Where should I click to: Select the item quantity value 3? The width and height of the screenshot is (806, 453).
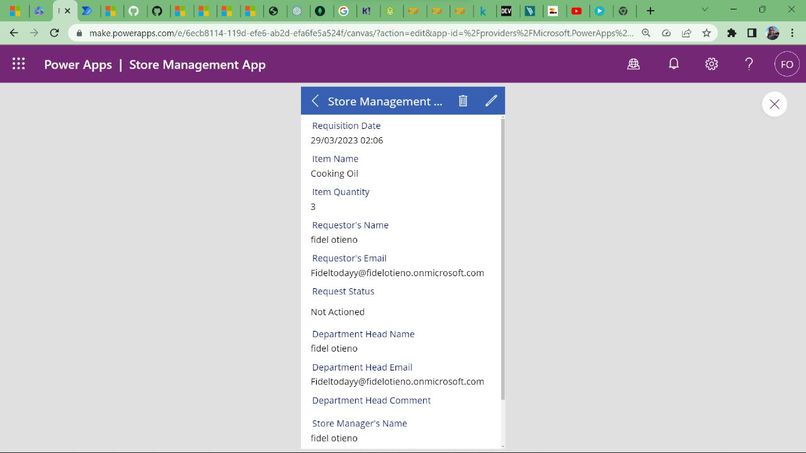[313, 207]
